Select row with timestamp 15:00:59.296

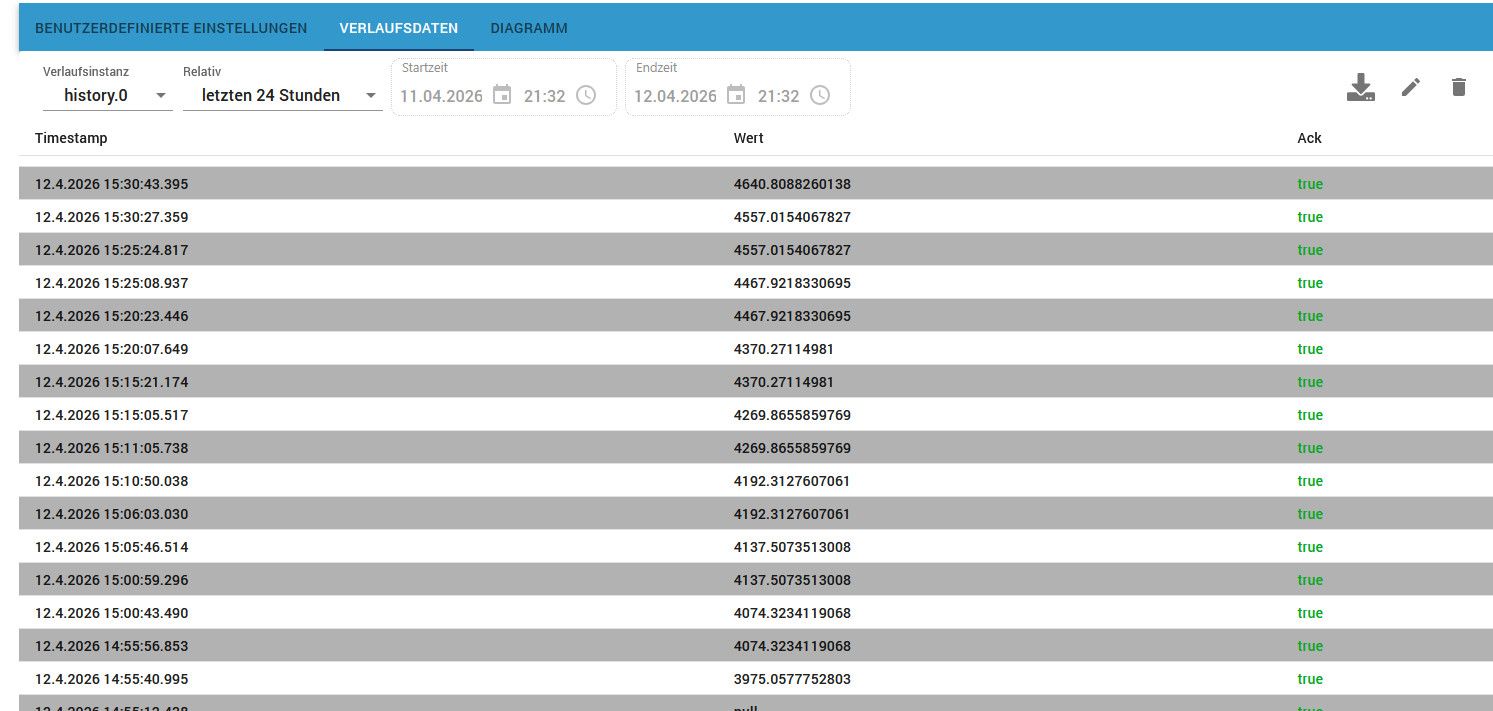tap(756, 580)
